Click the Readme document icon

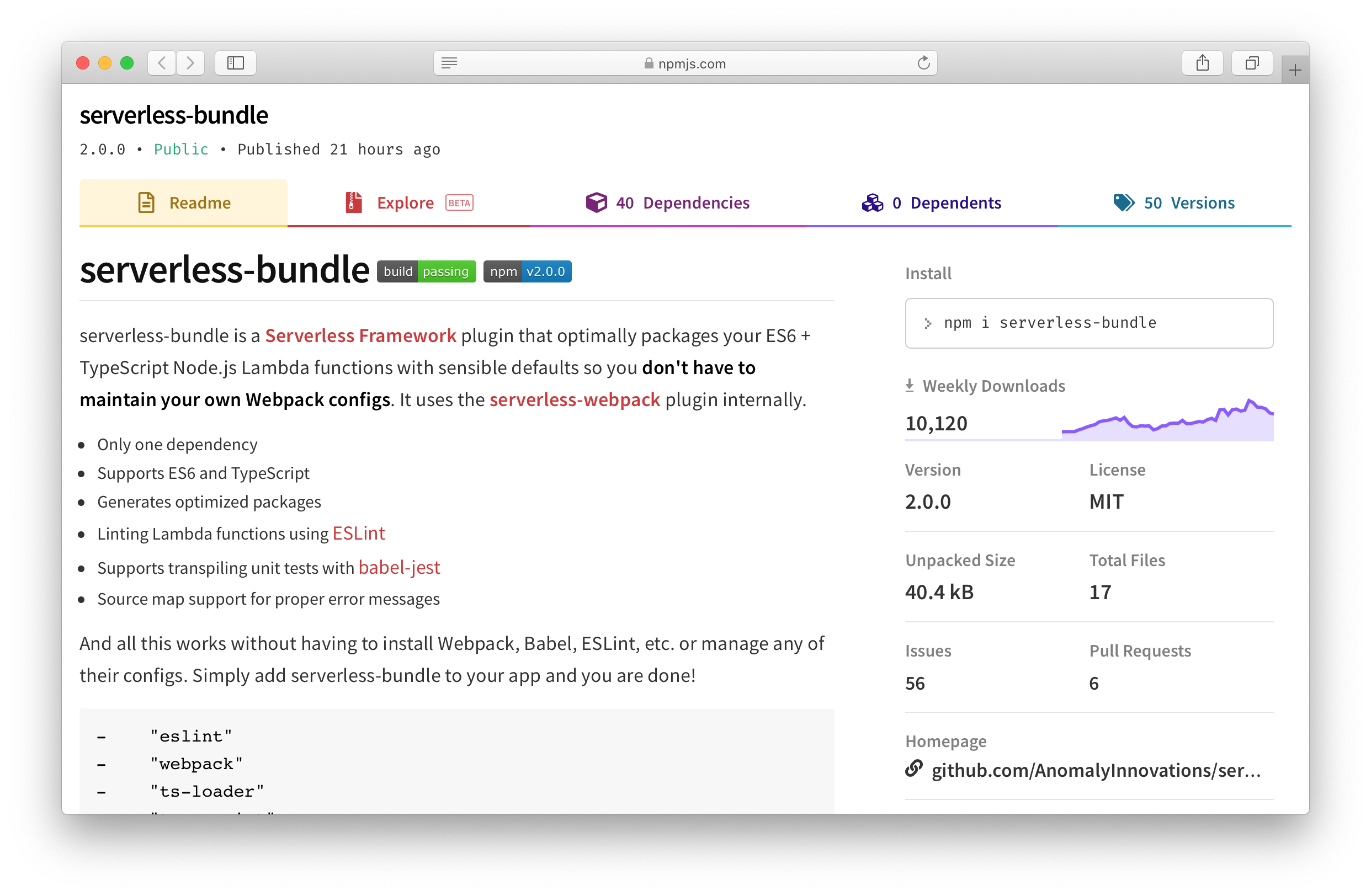(146, 202)
